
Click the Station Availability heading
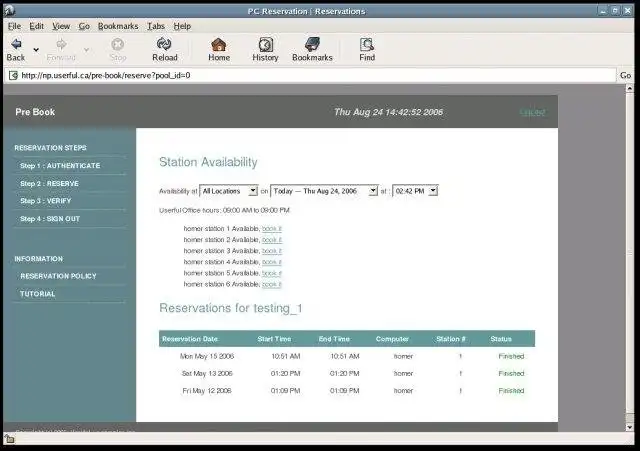point(208,162)
